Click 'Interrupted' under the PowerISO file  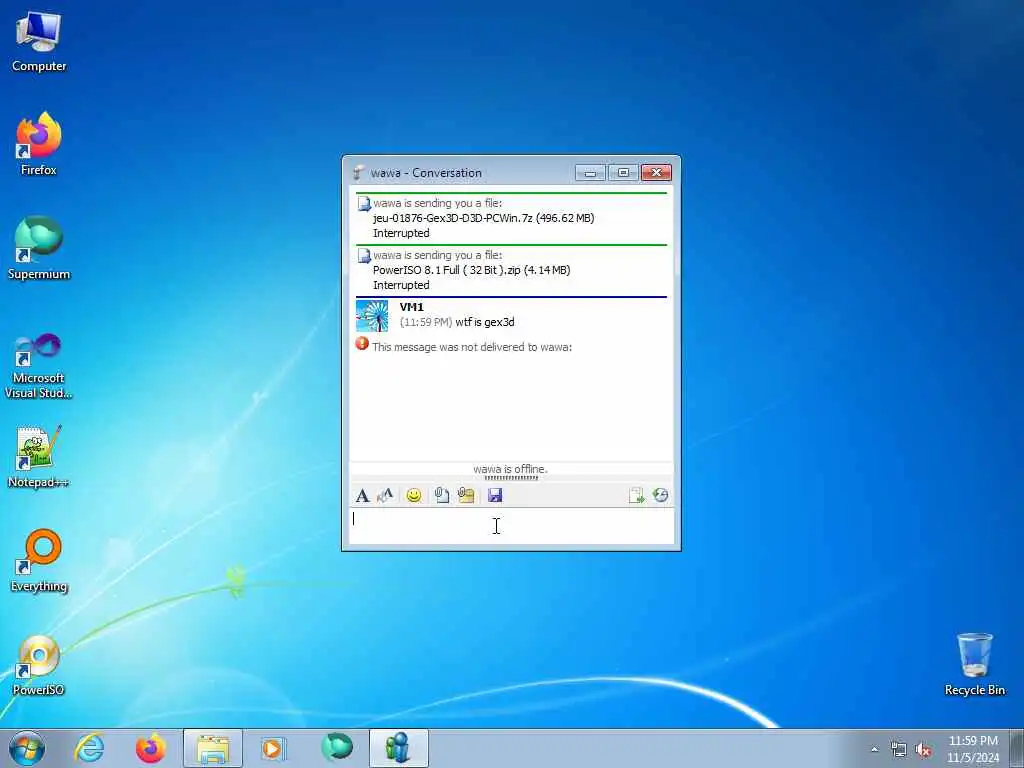tap(401, 285)
